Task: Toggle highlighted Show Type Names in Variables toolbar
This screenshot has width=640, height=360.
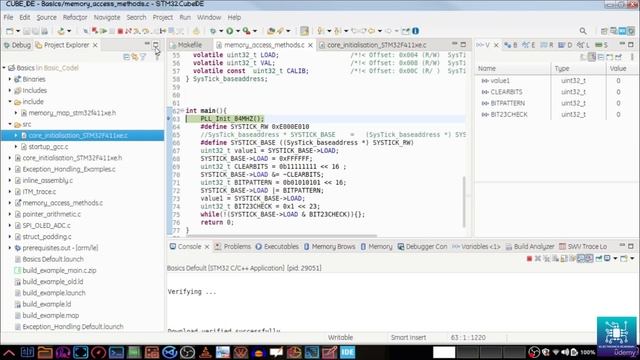Action: point(591,57)
